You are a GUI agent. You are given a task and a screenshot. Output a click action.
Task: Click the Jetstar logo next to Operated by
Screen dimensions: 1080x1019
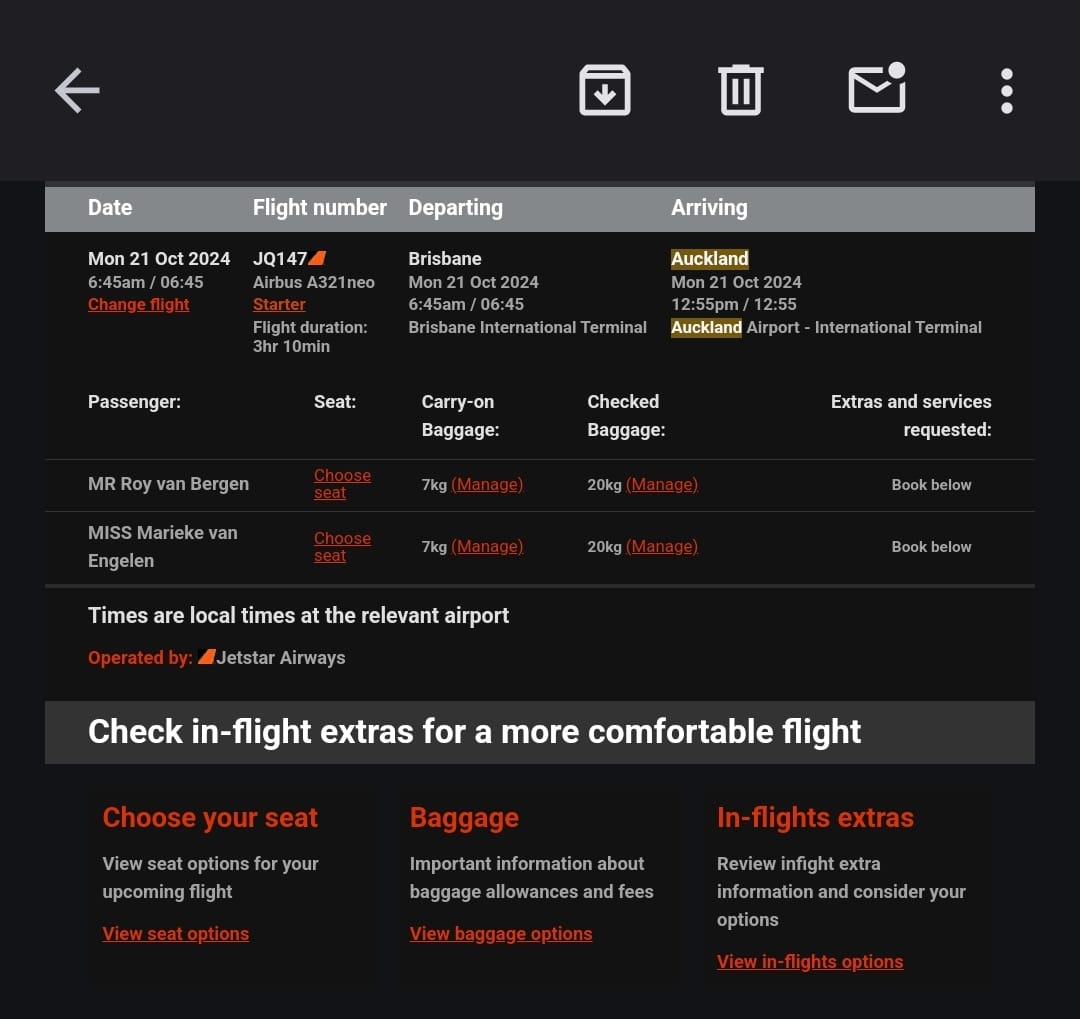tap(206, 657)
